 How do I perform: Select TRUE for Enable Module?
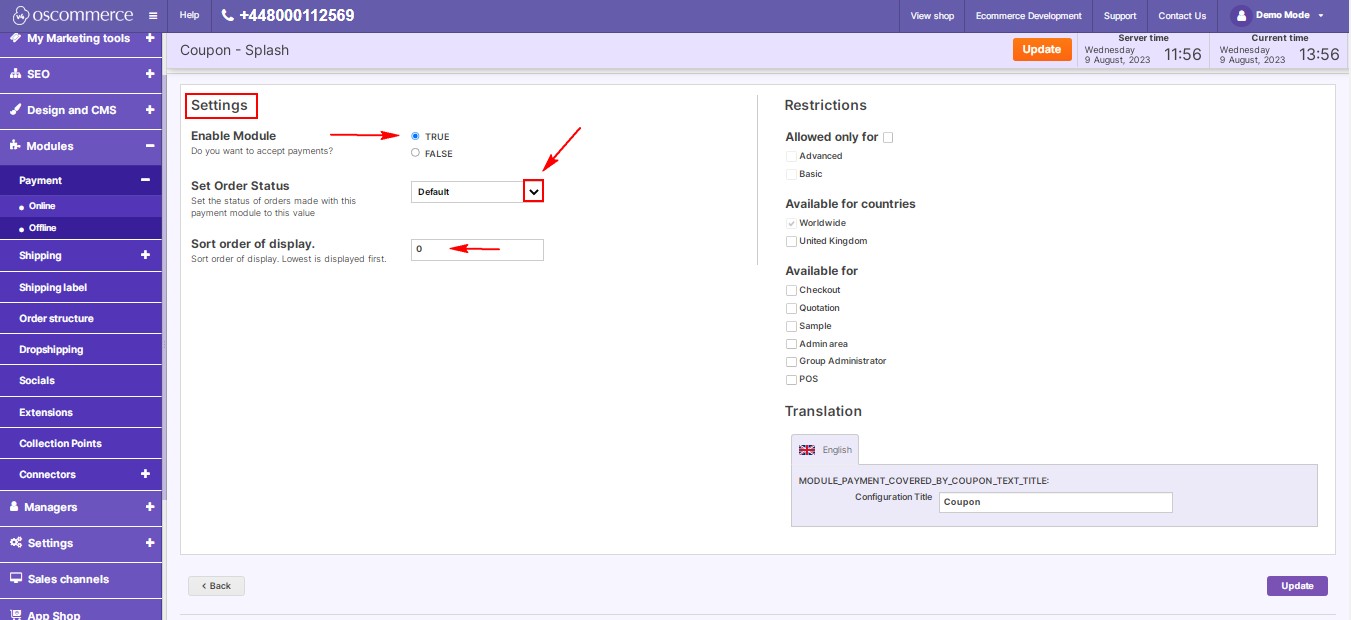coord(415,136)
